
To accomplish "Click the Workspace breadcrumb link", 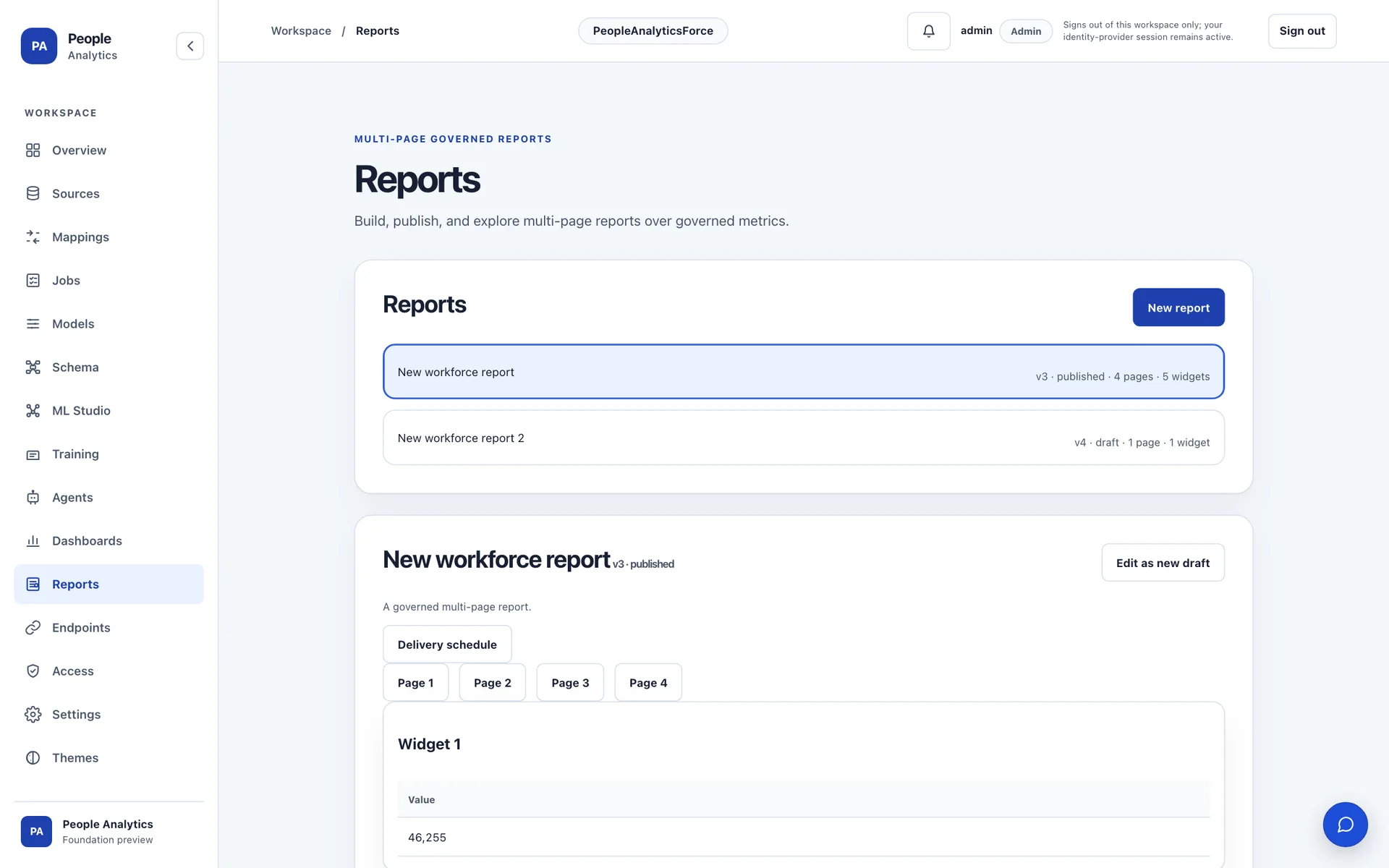I will (x=301, y=30).
